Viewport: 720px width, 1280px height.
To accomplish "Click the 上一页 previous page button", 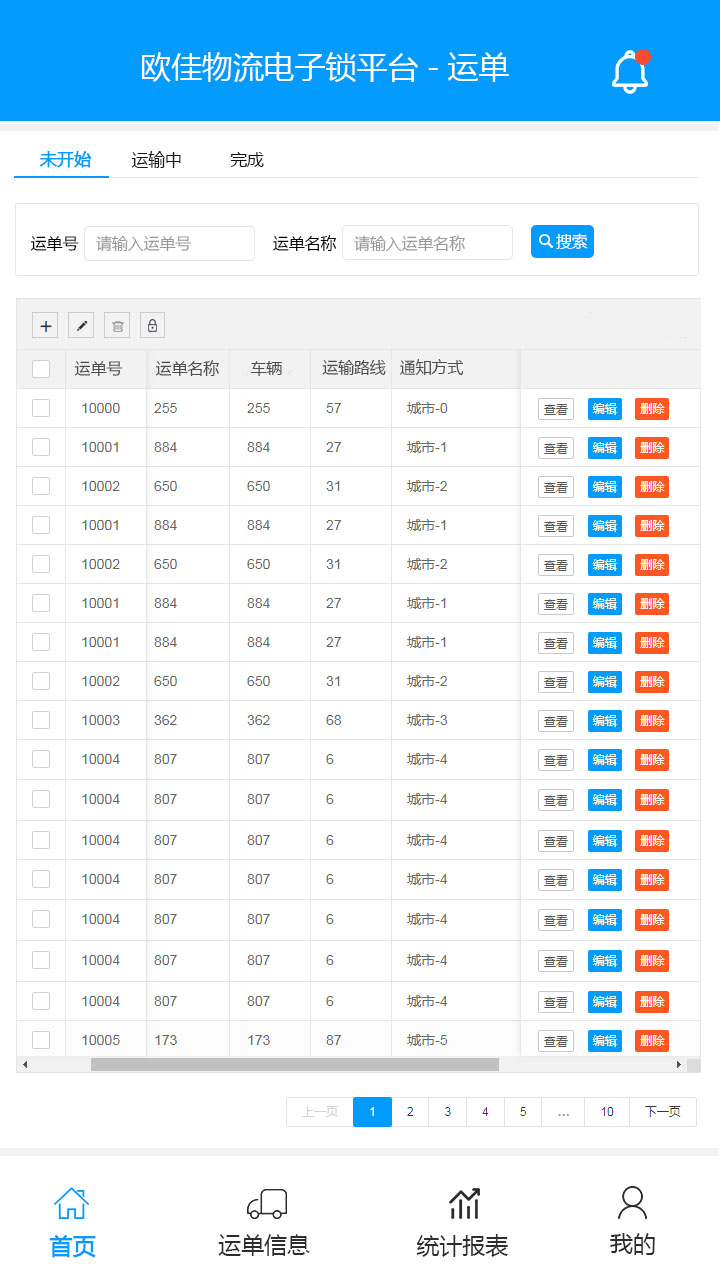I will (320, 1112).
